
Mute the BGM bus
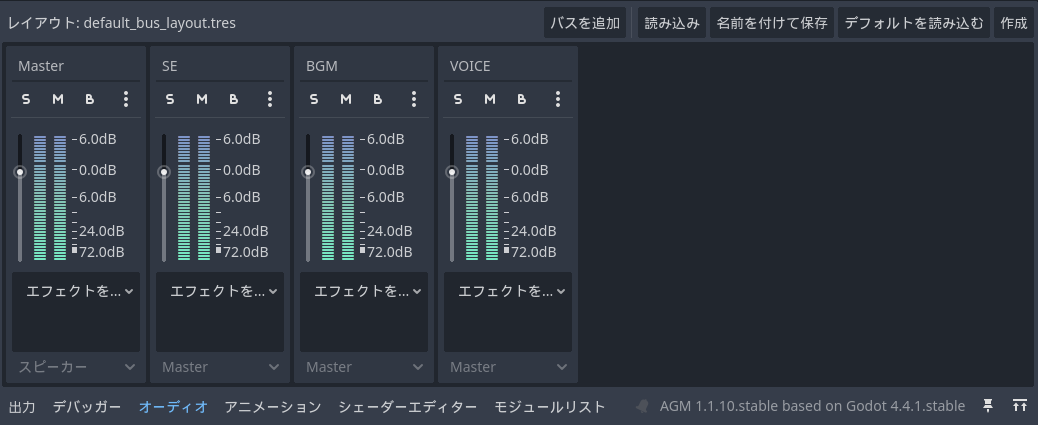coord(346,99)
